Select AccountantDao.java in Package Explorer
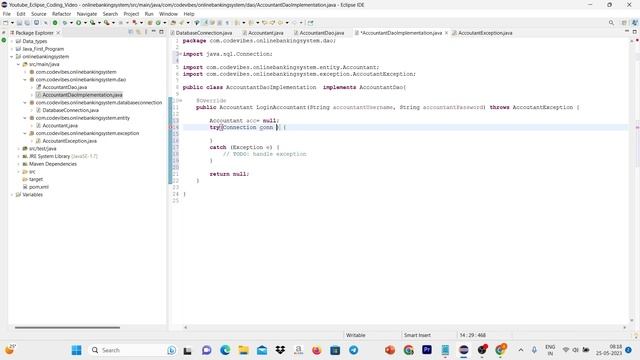Viewport: 640px width, 360px height. point(65,87)
